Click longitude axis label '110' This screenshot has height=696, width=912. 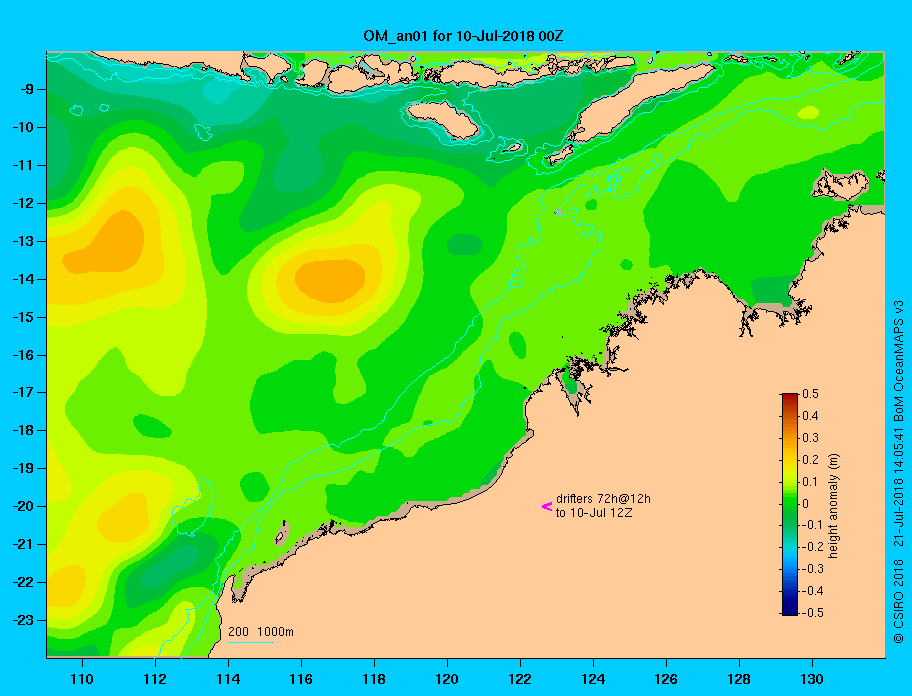click(x=82, y=679)
